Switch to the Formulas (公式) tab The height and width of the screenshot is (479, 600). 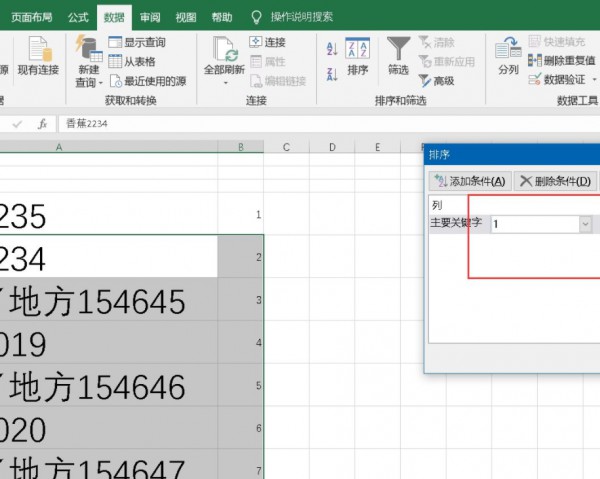pos(78,17)
